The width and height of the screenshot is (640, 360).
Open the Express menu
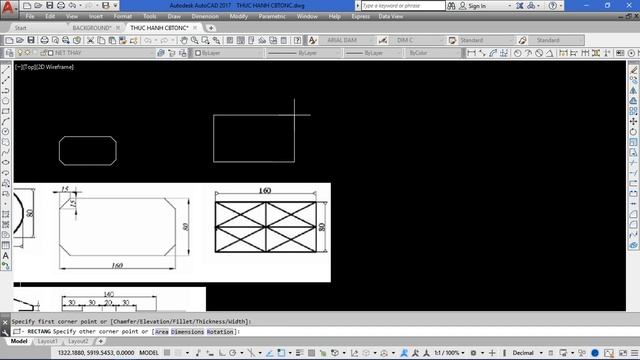click(x=360, y=16)
